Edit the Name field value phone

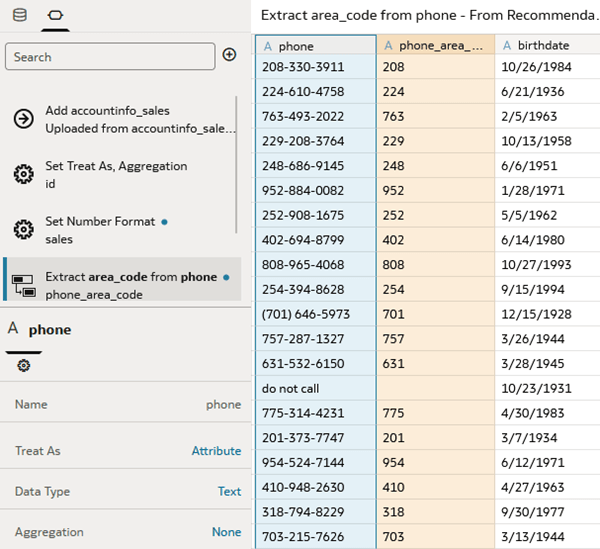(223, 405)
